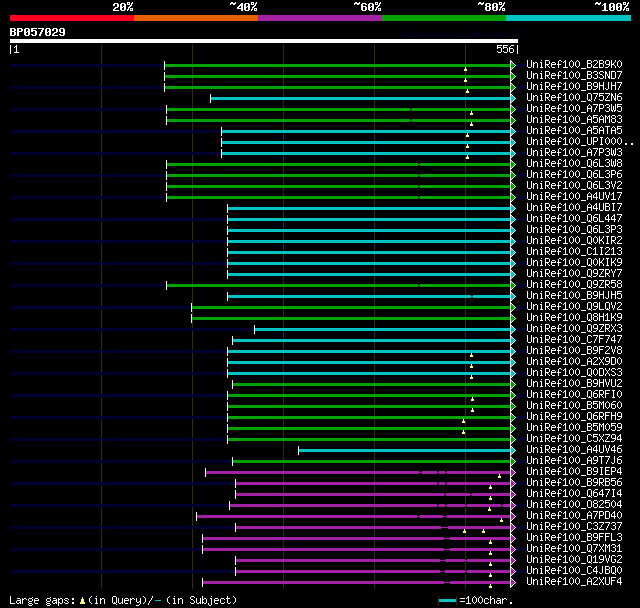Click the UniRef100_Q9ZR58 label

[574, 285]
